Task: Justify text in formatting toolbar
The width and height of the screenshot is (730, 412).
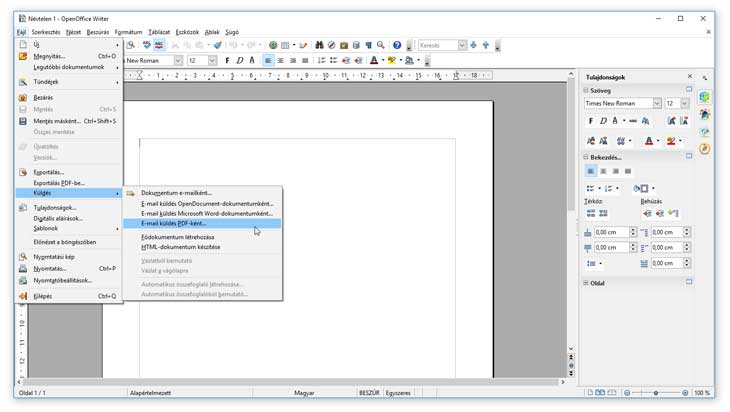Action: click(x=305, y=61)
